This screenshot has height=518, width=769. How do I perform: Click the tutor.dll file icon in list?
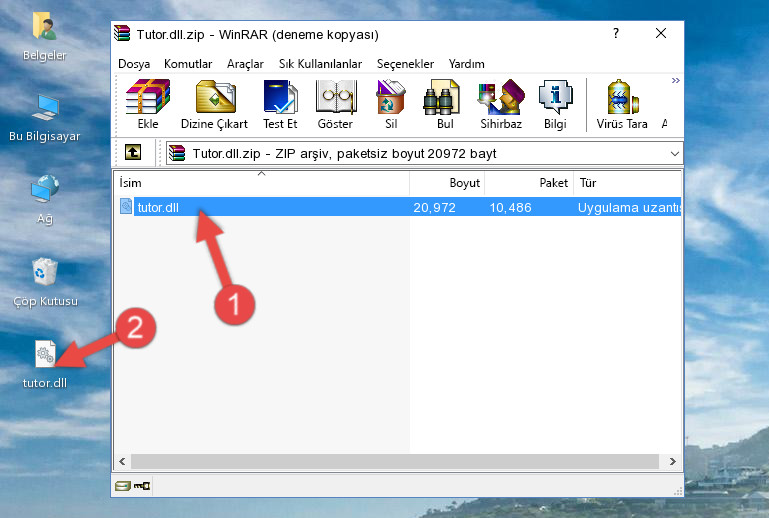[126, 206]
